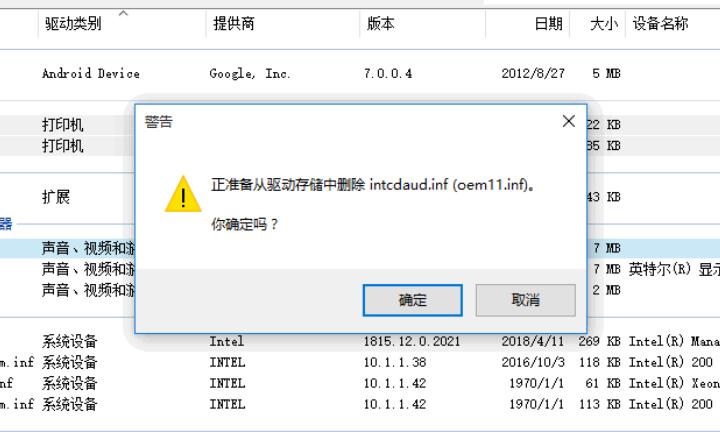Viewport: 720px width, 432px height.
Task: Sort list by 提供商 column header
Action: (283, 23)
